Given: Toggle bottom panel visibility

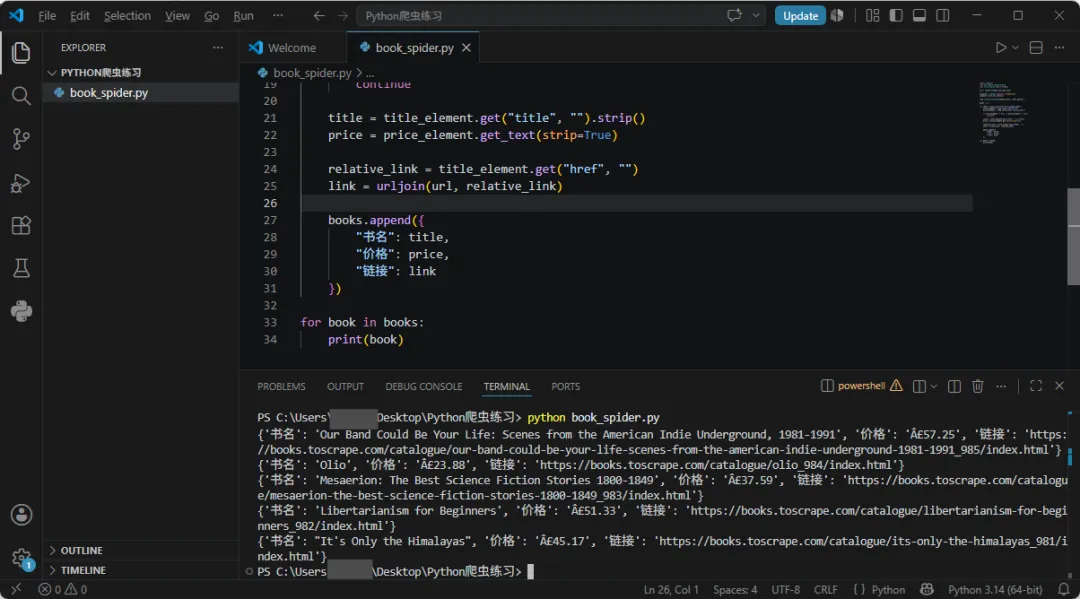Looking at the screenshot, I should click(x=919, y=15).
